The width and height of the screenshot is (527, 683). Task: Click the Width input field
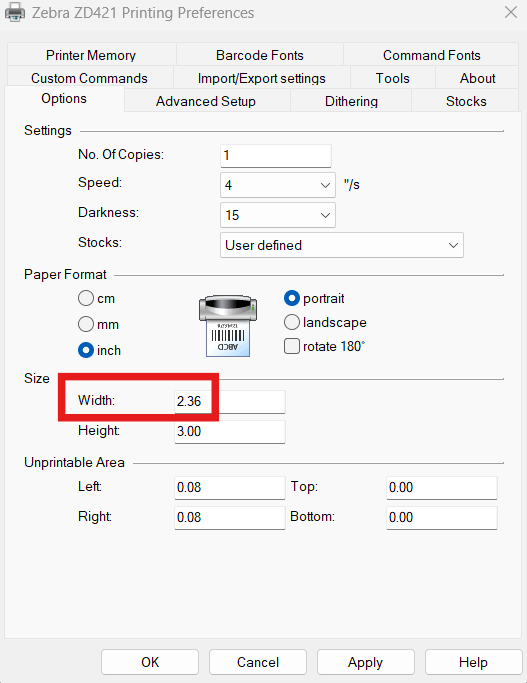(x=230, y=401)
